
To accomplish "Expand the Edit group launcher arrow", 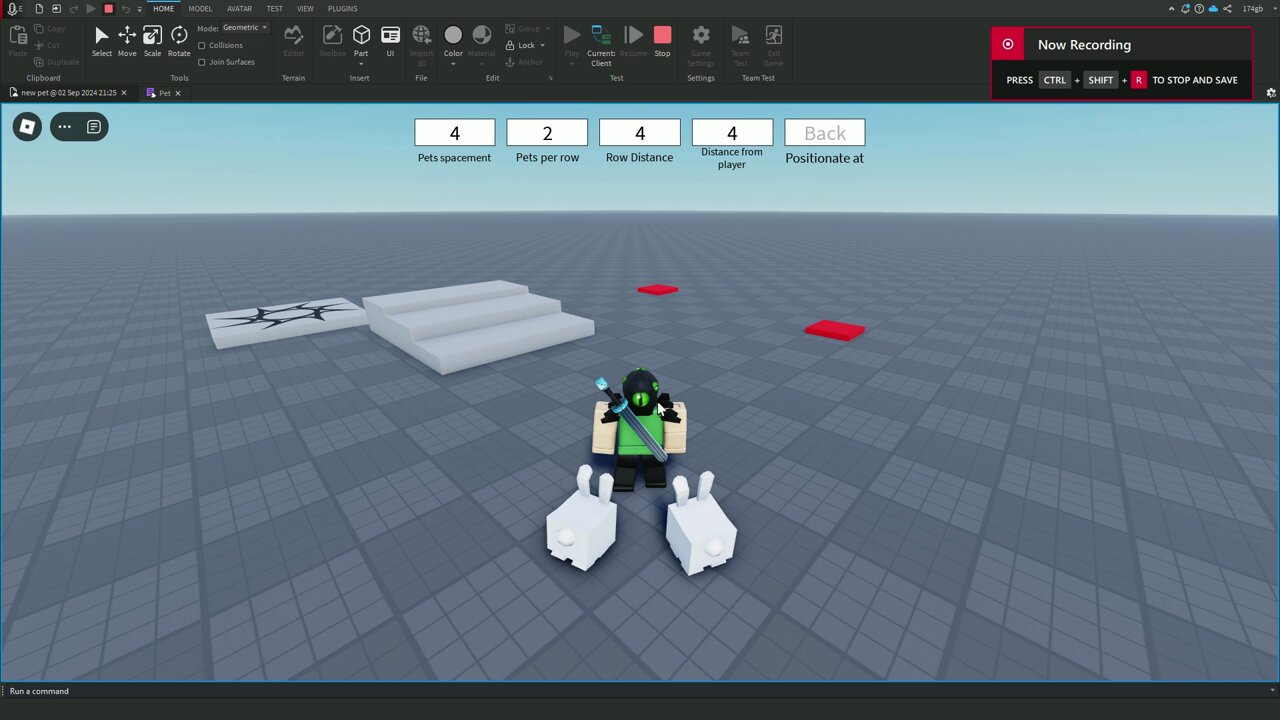I will [551, 78].
